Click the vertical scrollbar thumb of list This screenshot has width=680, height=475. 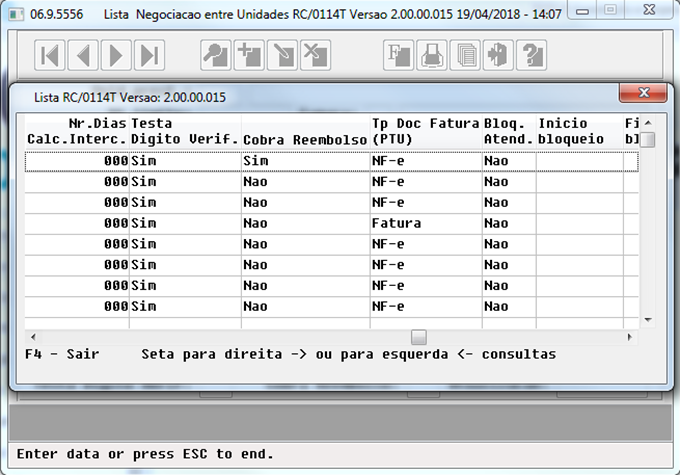648,139
